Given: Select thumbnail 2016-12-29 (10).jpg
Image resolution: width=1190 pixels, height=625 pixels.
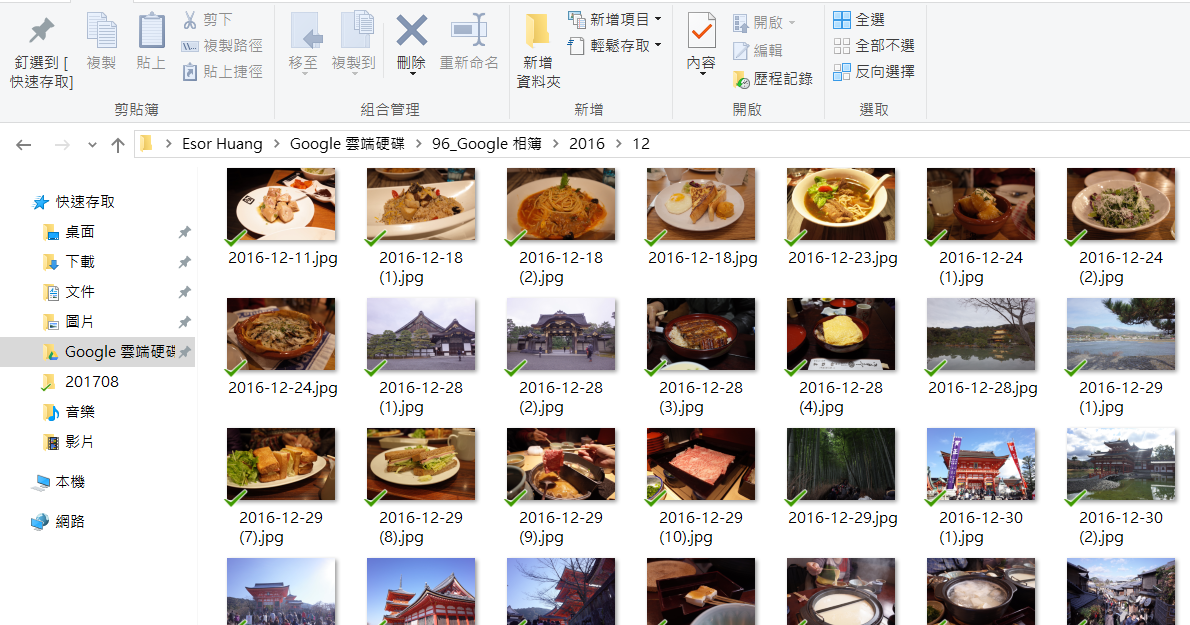Looking at the screenshot, I should [x=700, y=464].
